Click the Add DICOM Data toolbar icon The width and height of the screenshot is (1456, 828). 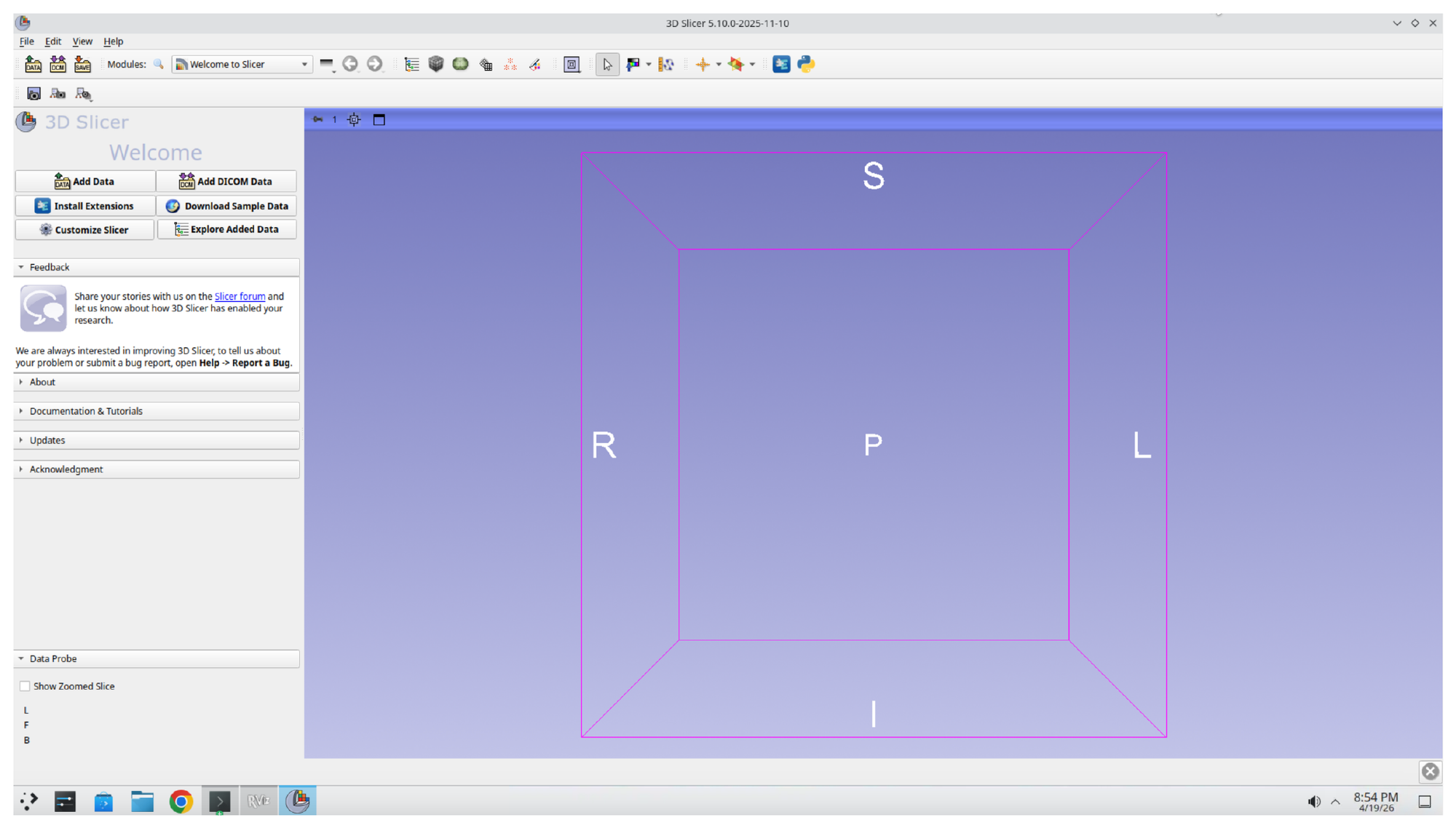[58, 64]
